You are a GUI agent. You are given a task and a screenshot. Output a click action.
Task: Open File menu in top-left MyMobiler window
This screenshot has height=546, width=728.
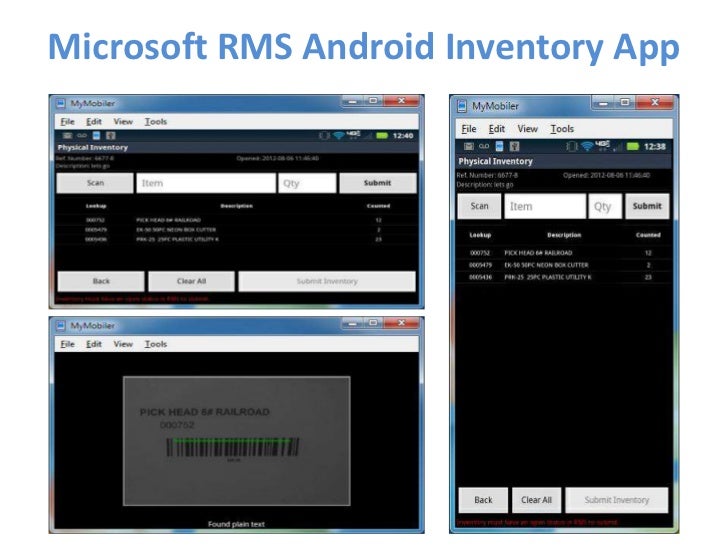67,122
